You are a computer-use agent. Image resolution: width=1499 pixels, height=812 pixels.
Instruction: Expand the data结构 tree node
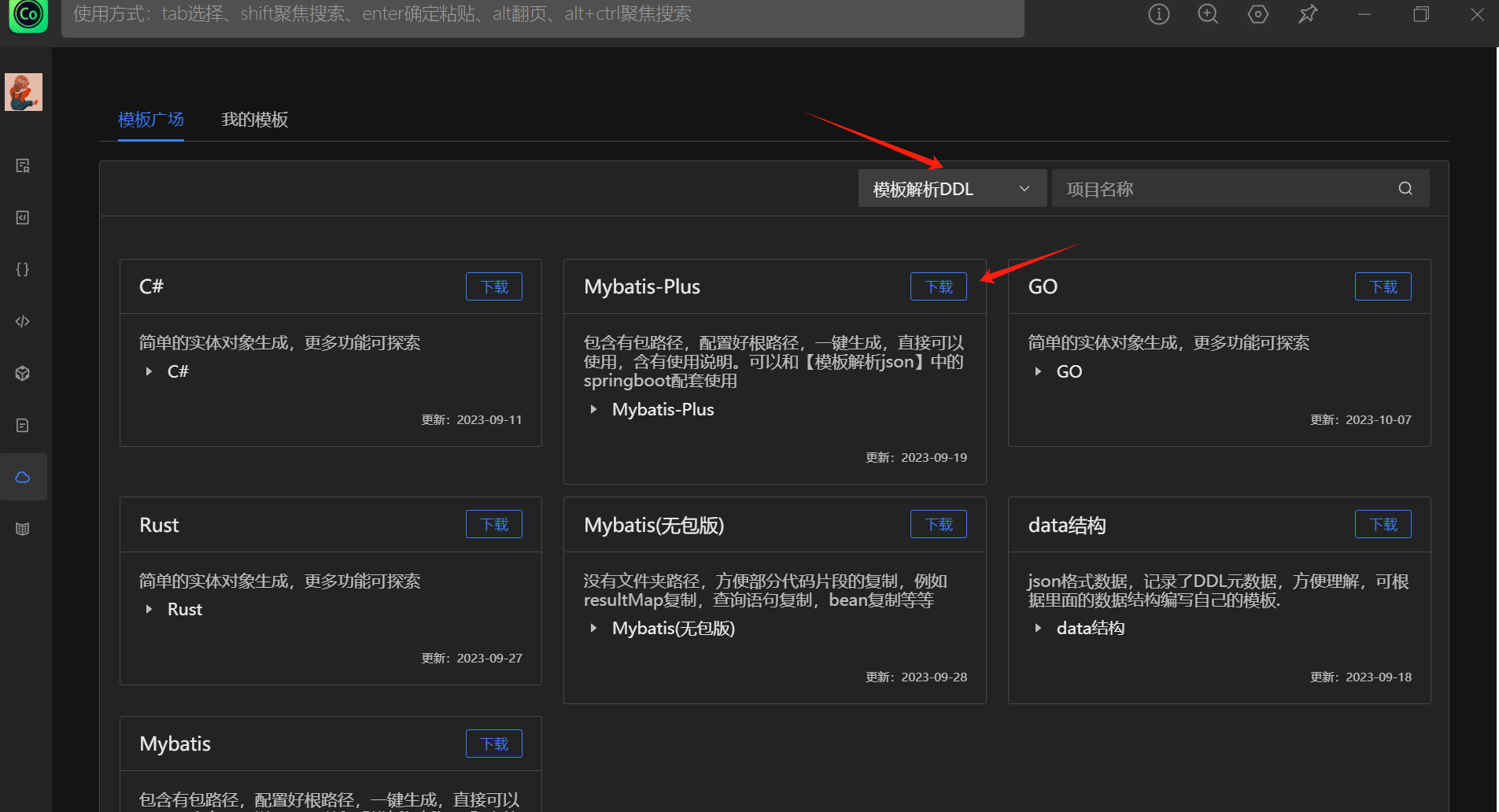[x=1038, y=628]
